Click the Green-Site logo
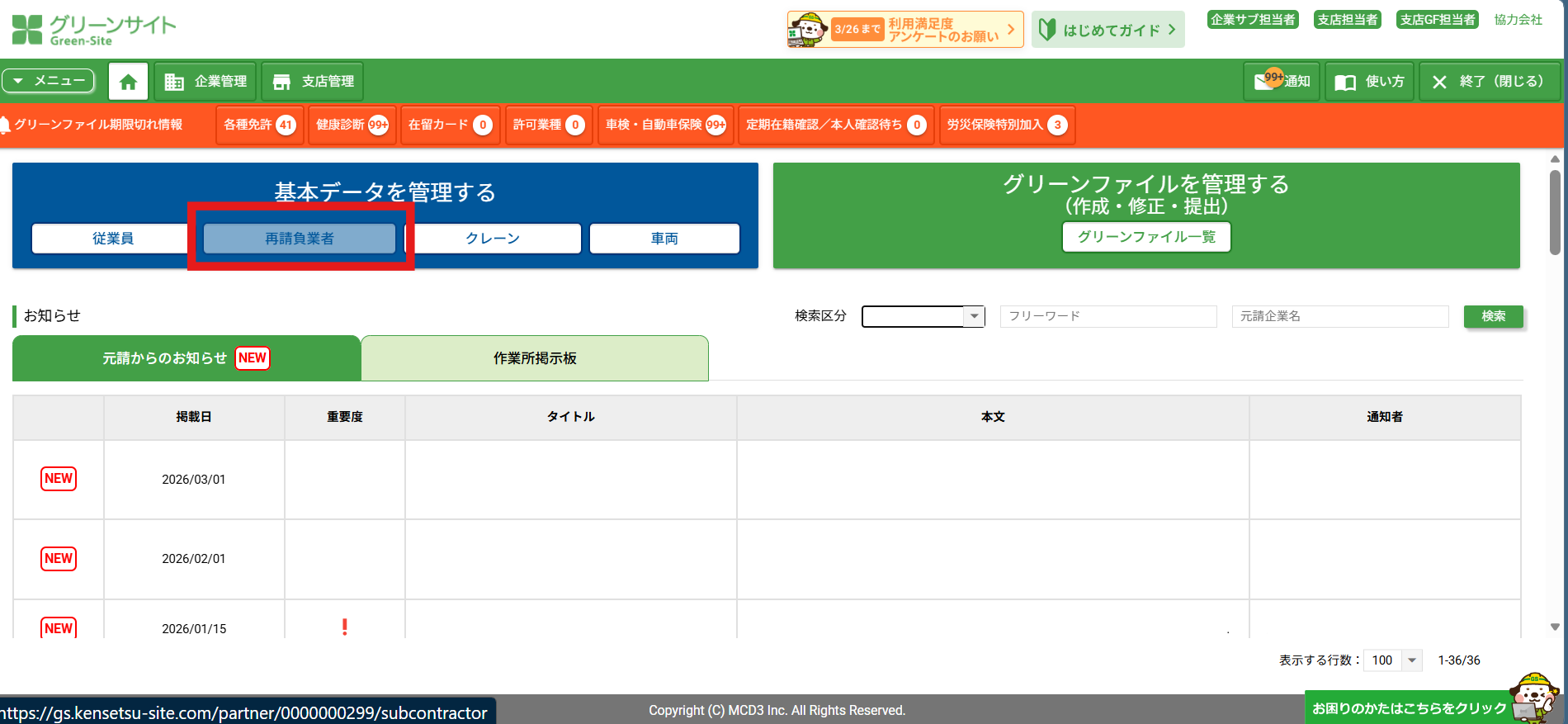 tap(93, 30)
